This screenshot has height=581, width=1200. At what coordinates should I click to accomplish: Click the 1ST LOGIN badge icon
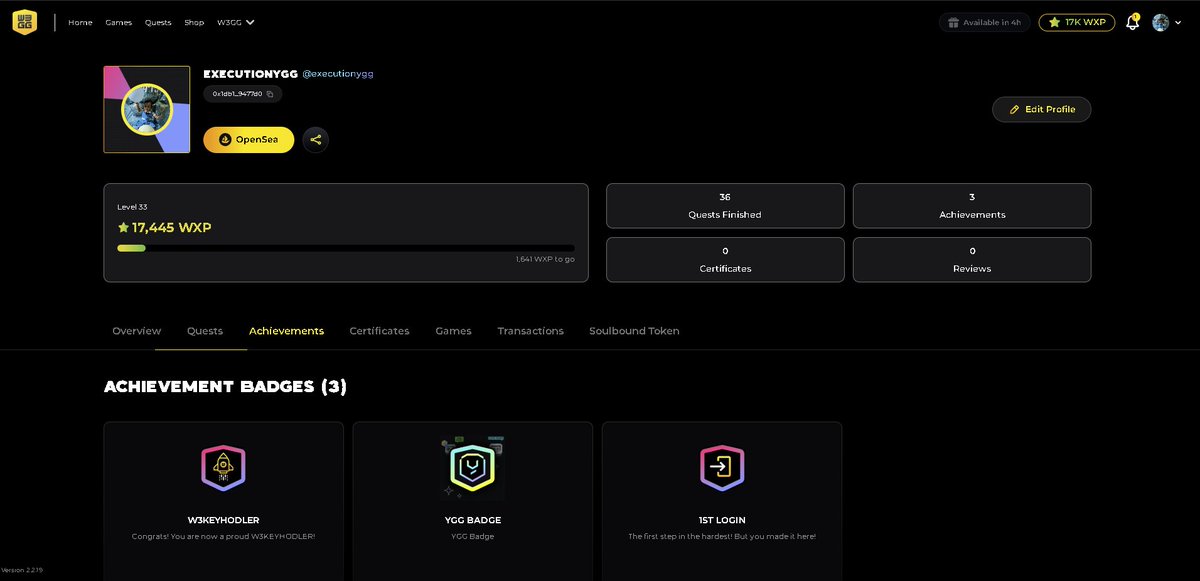click(722, 467)
